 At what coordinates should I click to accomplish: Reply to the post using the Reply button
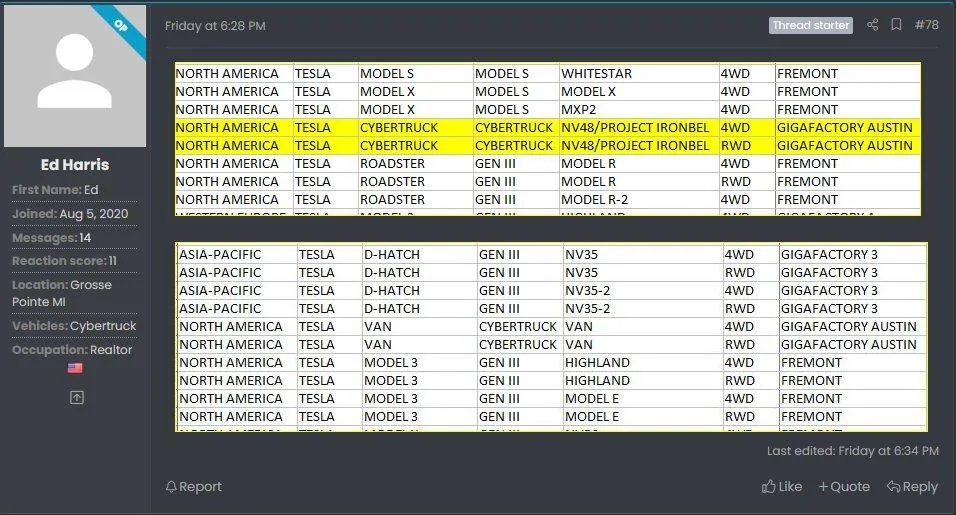[x=912, y=487]
